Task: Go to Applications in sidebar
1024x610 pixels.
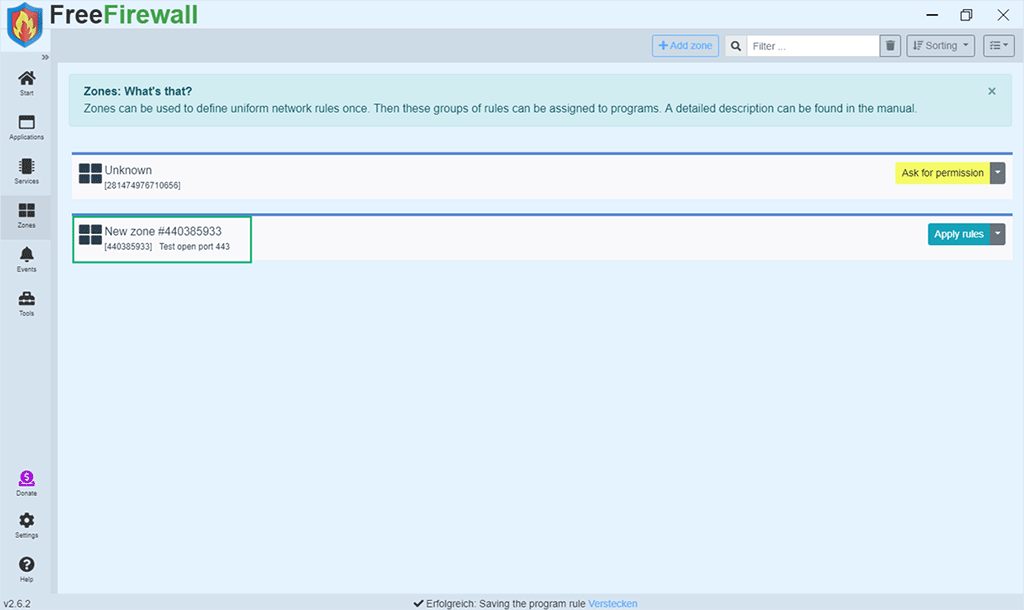Action: [27, 126]
